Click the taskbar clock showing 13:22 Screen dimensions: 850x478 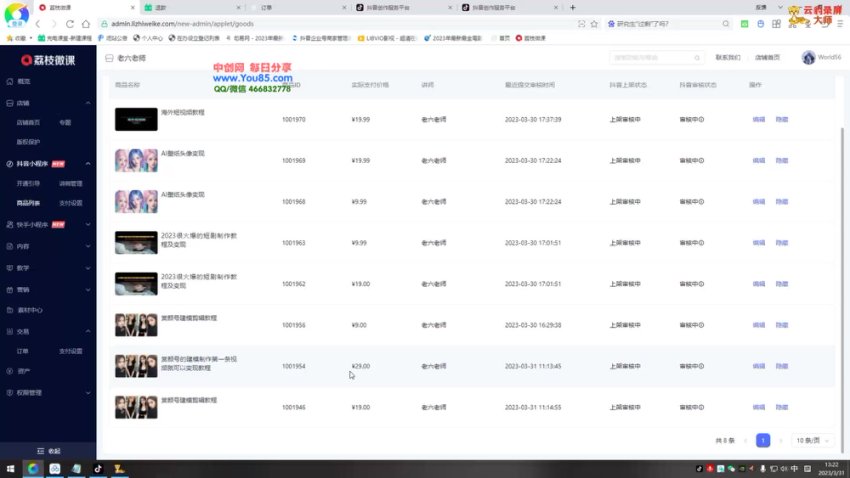coord(831,469)
